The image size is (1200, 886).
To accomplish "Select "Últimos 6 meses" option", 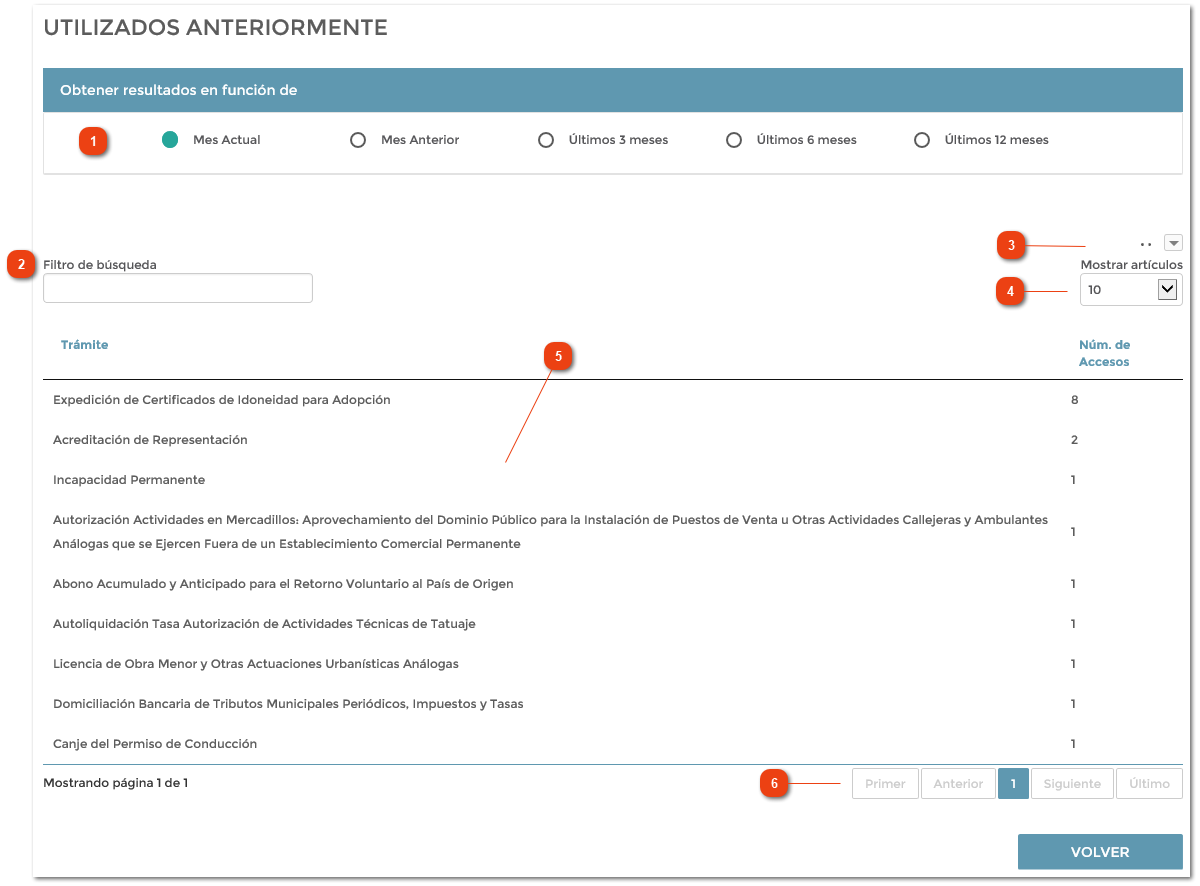I will click(734, 140).
